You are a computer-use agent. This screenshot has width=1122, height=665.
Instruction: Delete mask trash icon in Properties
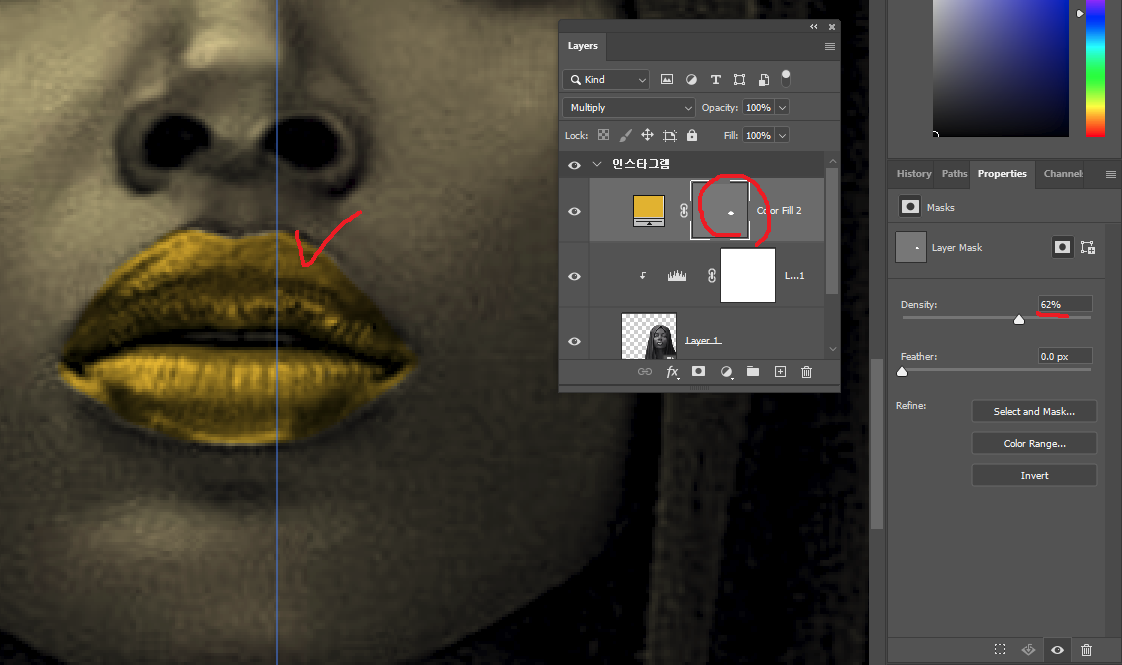pyautogui.click(x=1086, y=650)
